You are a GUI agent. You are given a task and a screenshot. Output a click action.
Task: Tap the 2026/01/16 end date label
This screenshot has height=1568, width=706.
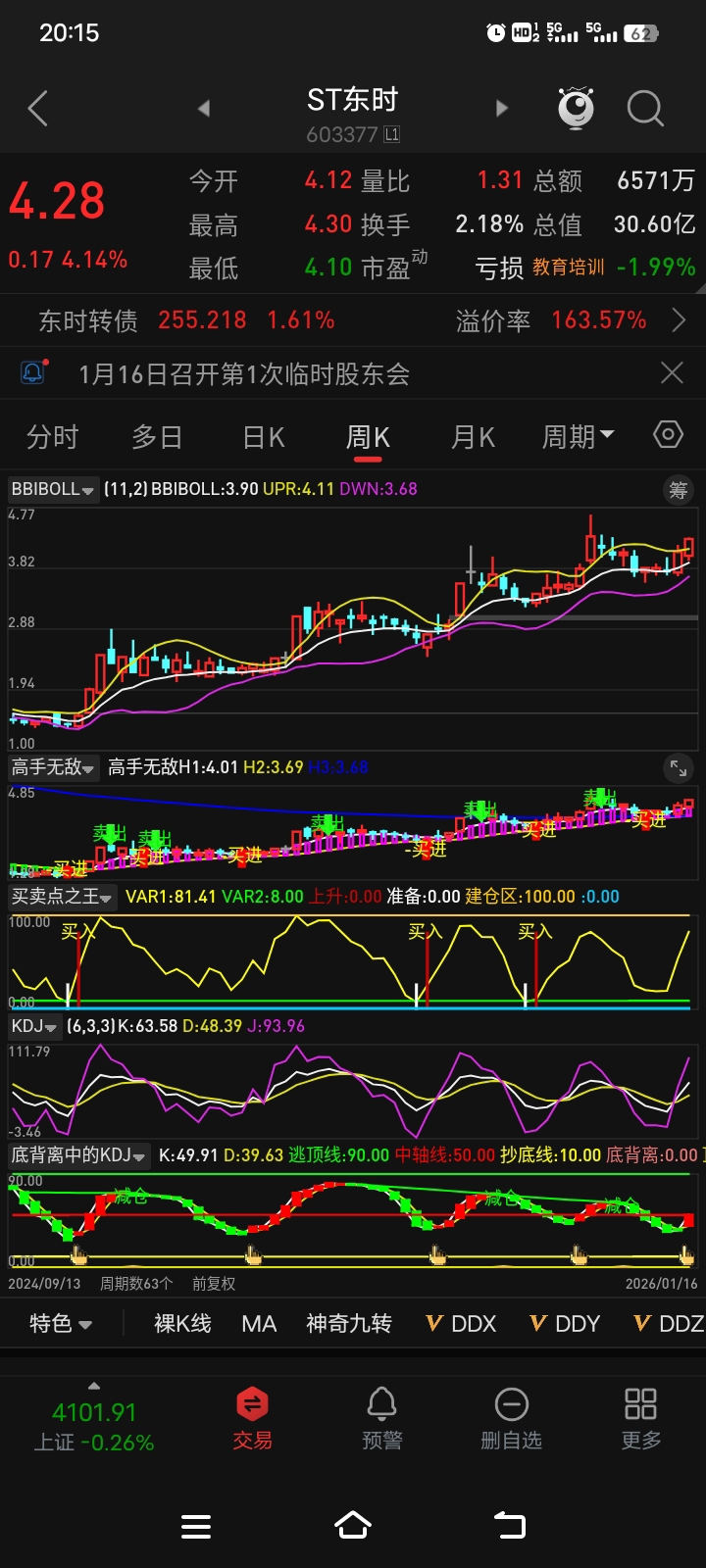coord(662,1284)
